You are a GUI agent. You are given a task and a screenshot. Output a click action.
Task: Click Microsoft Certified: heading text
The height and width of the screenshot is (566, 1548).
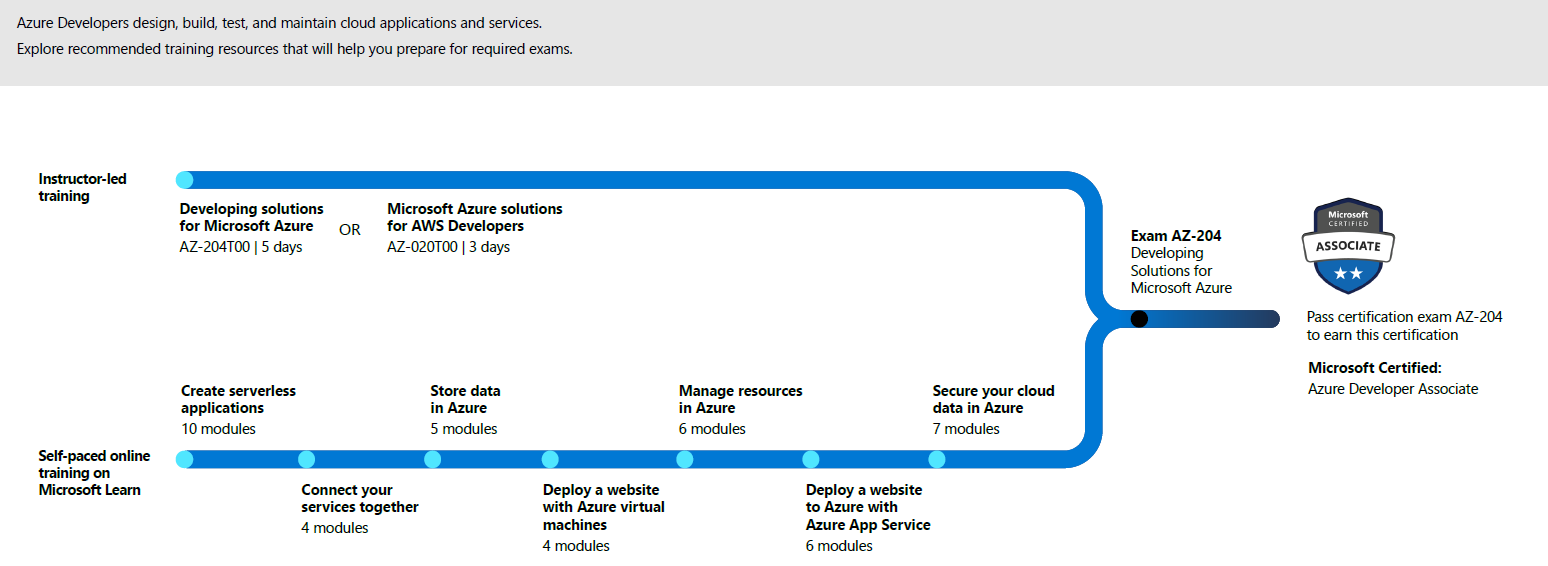[x=1375, y=368]
